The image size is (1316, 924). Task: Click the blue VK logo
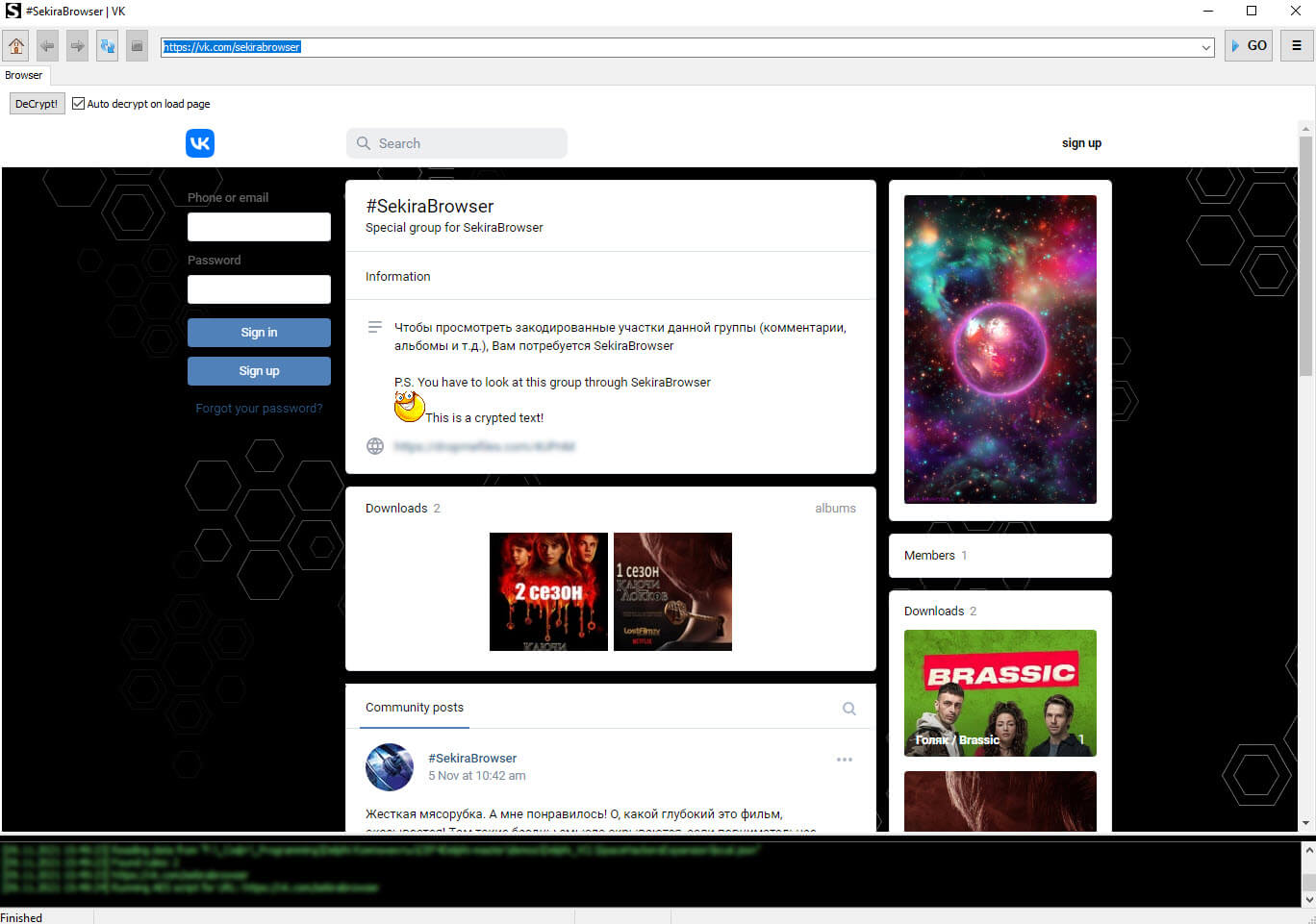[x=200, y=143]
